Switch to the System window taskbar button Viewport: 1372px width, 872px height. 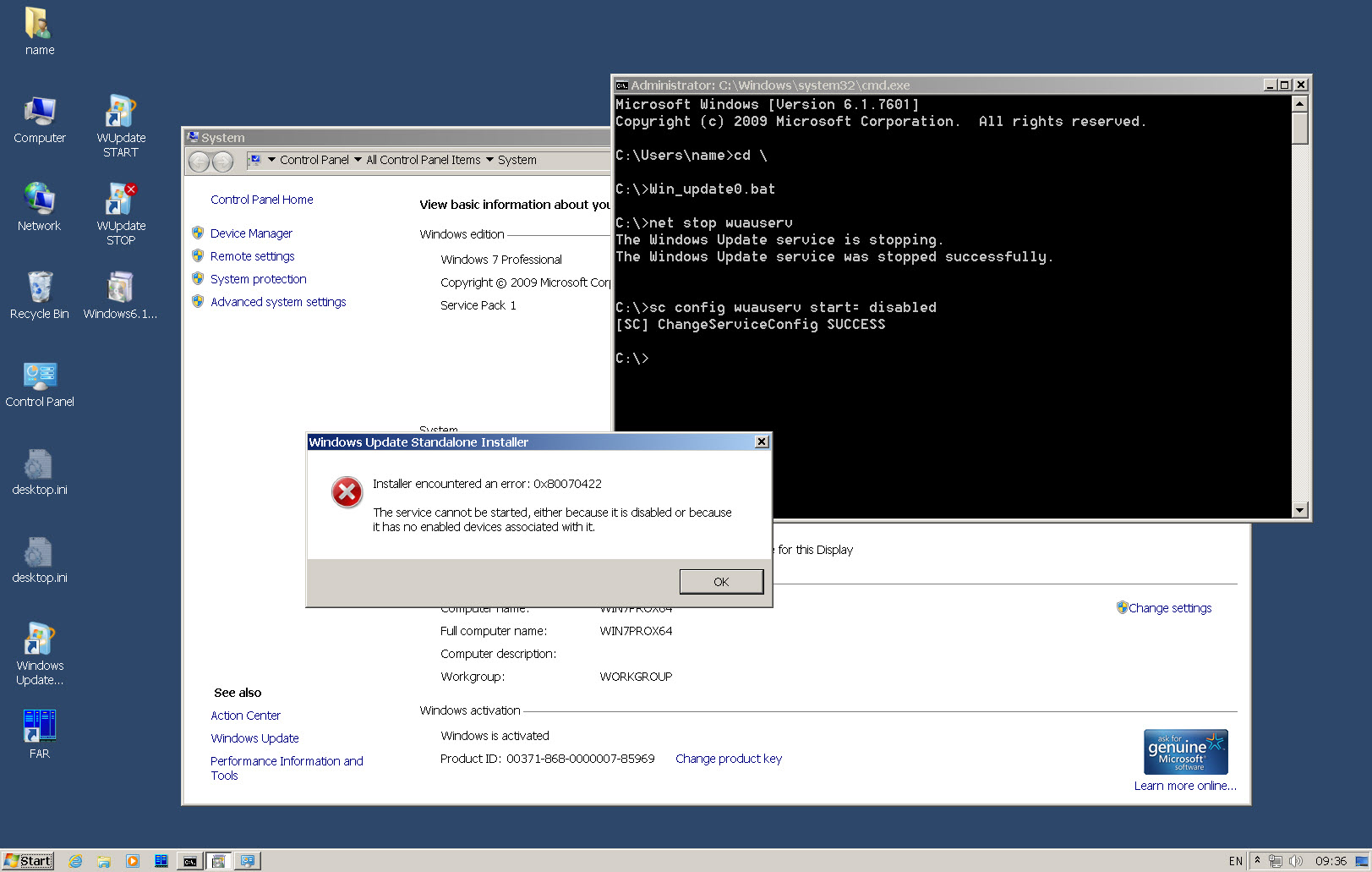[248, 861]
